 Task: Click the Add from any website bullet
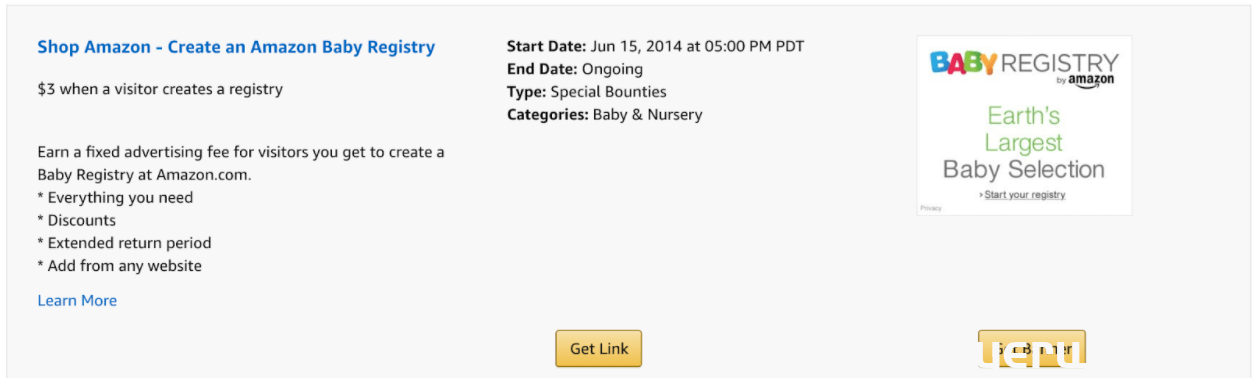(x=119, y=266)
